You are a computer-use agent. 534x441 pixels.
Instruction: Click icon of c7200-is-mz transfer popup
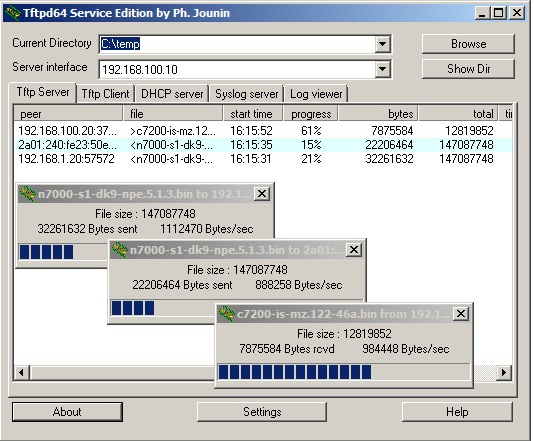(x=226, y=314)
